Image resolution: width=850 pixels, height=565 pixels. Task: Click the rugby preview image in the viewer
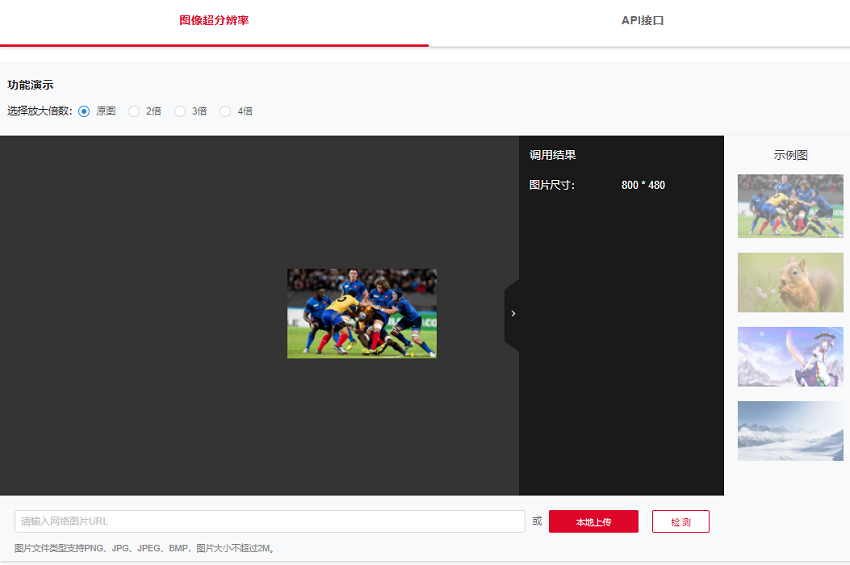coord(362,313)
